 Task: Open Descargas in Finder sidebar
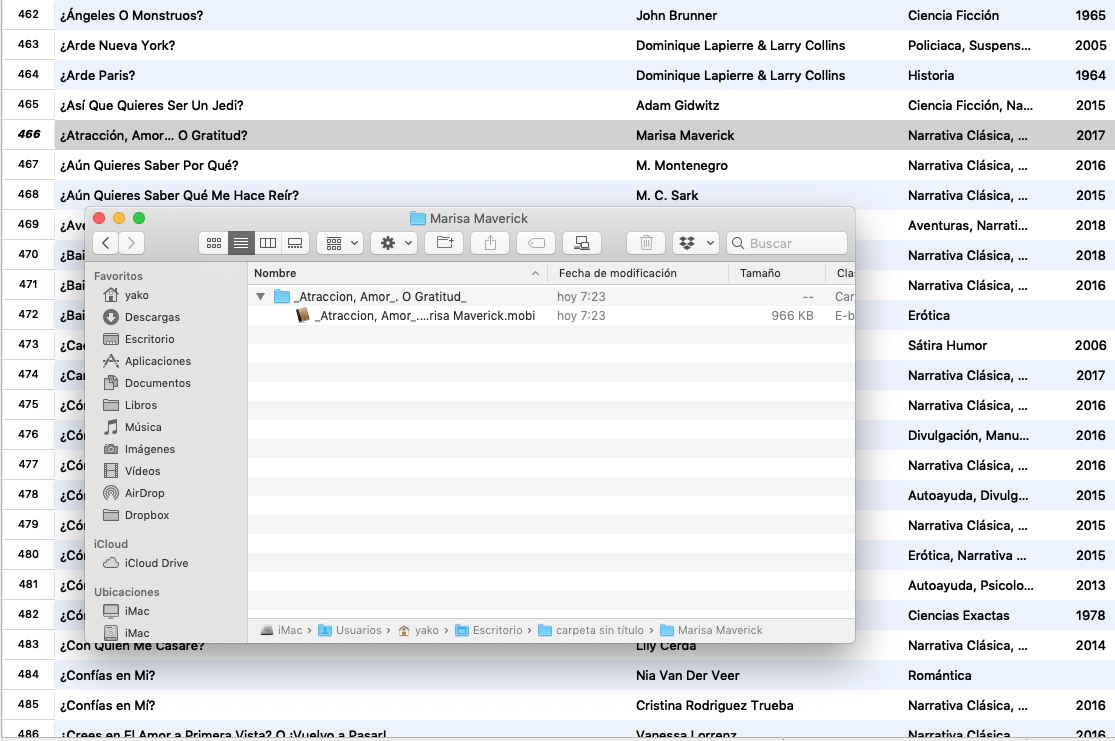pos(142,317)
